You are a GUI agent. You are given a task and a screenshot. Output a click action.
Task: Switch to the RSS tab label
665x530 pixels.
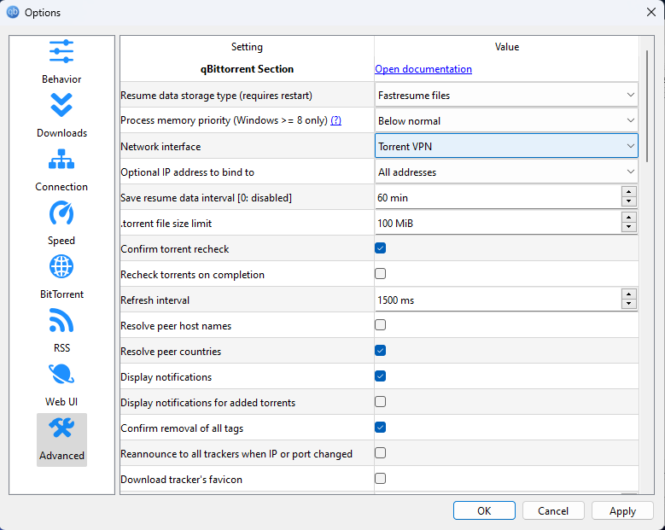pos(61,348)
